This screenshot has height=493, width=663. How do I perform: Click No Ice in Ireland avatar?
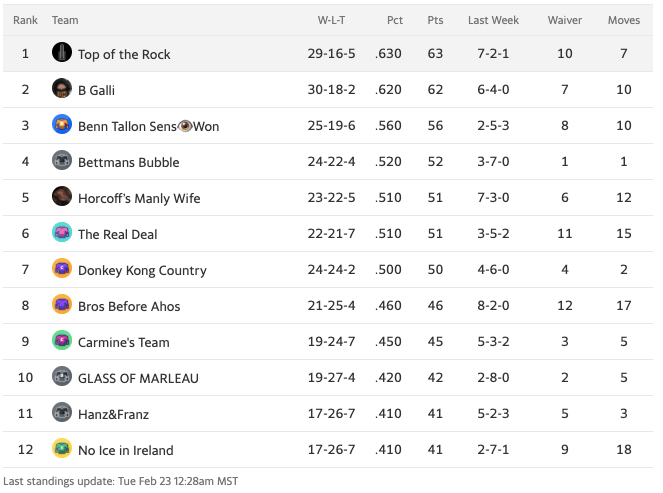click(x=62, y=449)
